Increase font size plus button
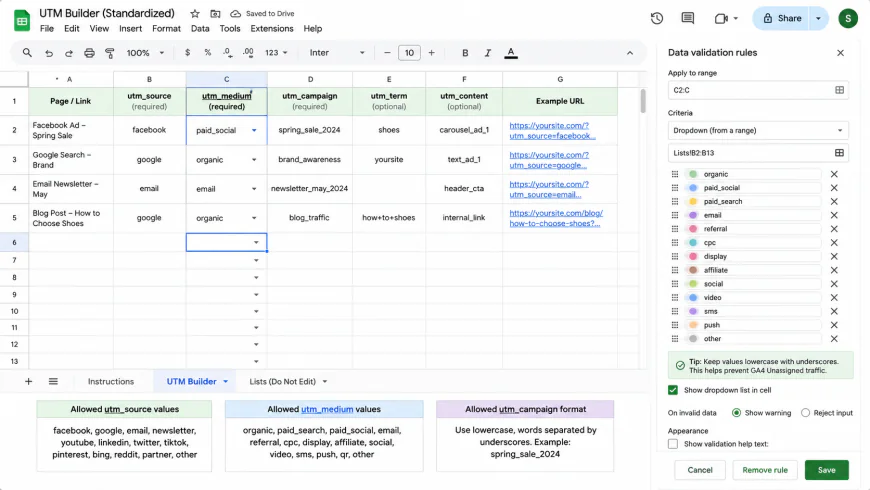This screenshot has width=870, height=490. pyautogui.click(x=432, y=53)
